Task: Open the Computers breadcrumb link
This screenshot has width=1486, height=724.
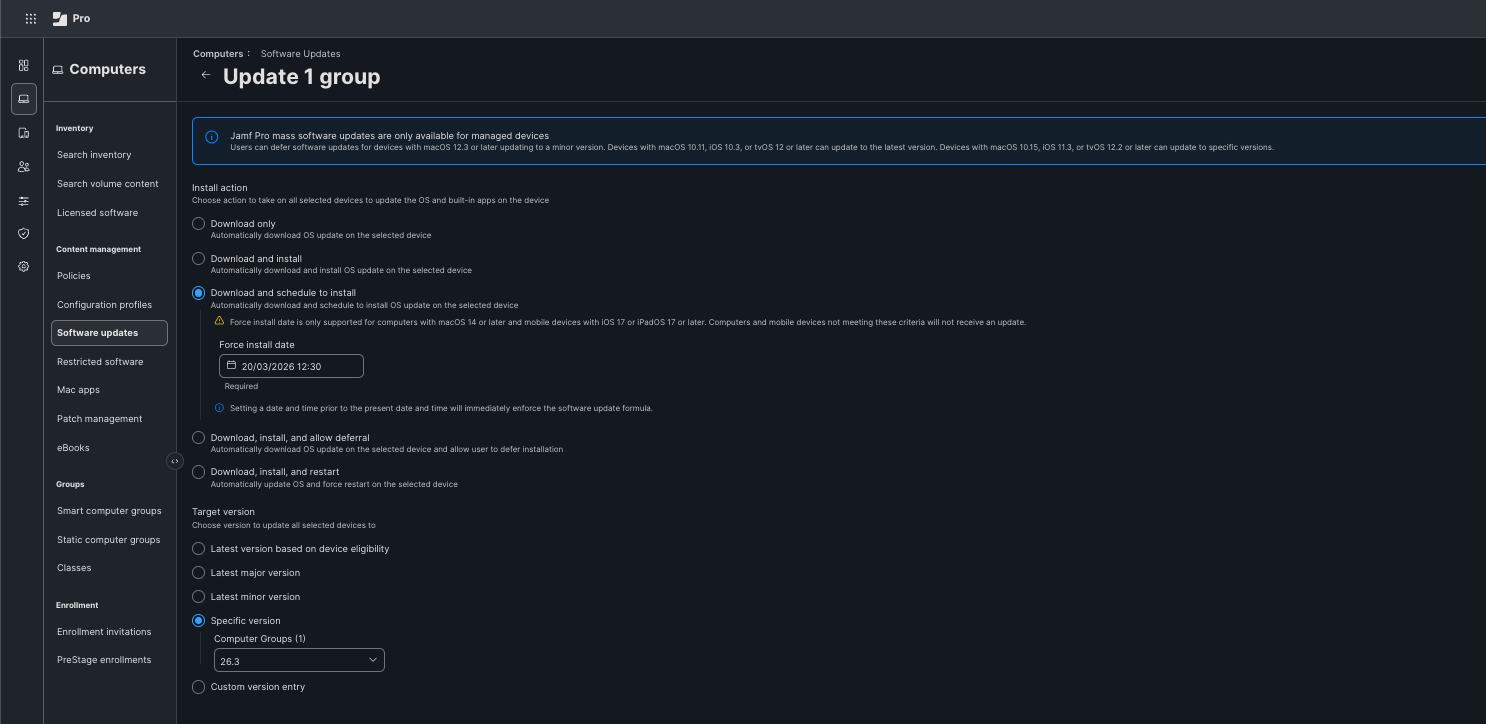Action: pos(216,53)
